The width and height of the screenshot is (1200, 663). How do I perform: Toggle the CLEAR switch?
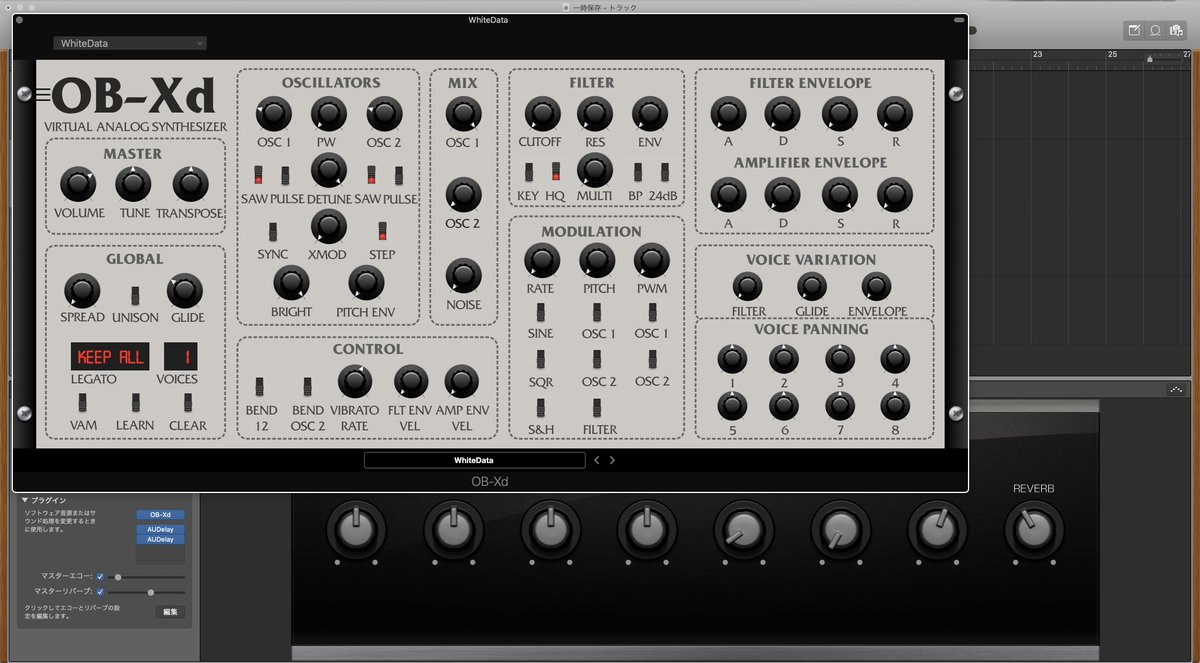tap(187, 402)
